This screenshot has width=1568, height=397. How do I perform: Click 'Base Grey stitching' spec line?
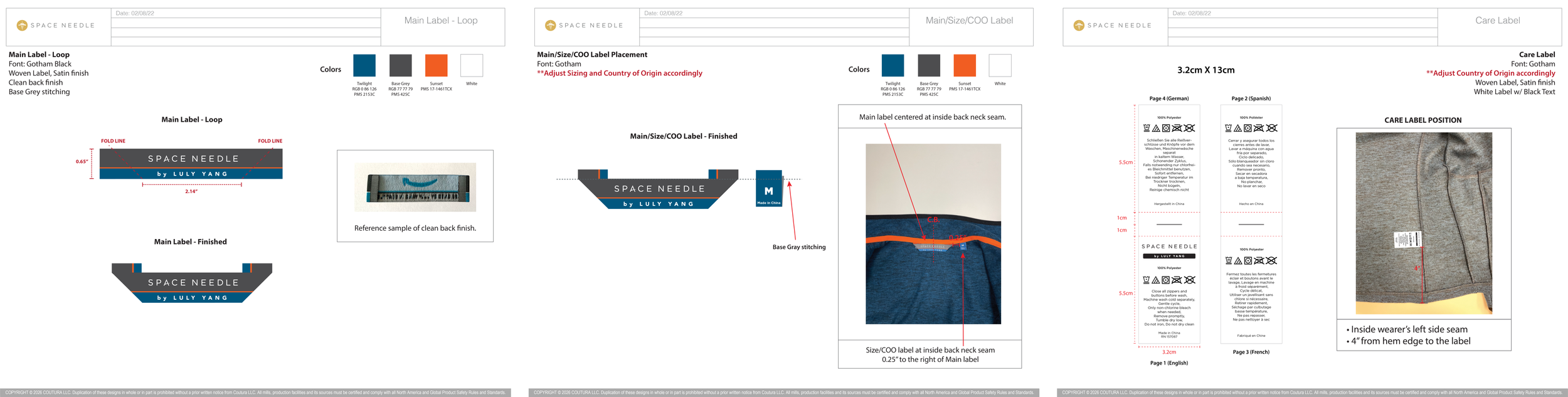(x=39, y=92)
